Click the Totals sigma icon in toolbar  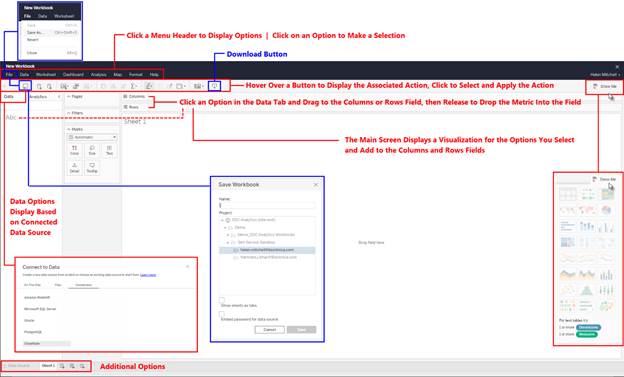point(134,86)
